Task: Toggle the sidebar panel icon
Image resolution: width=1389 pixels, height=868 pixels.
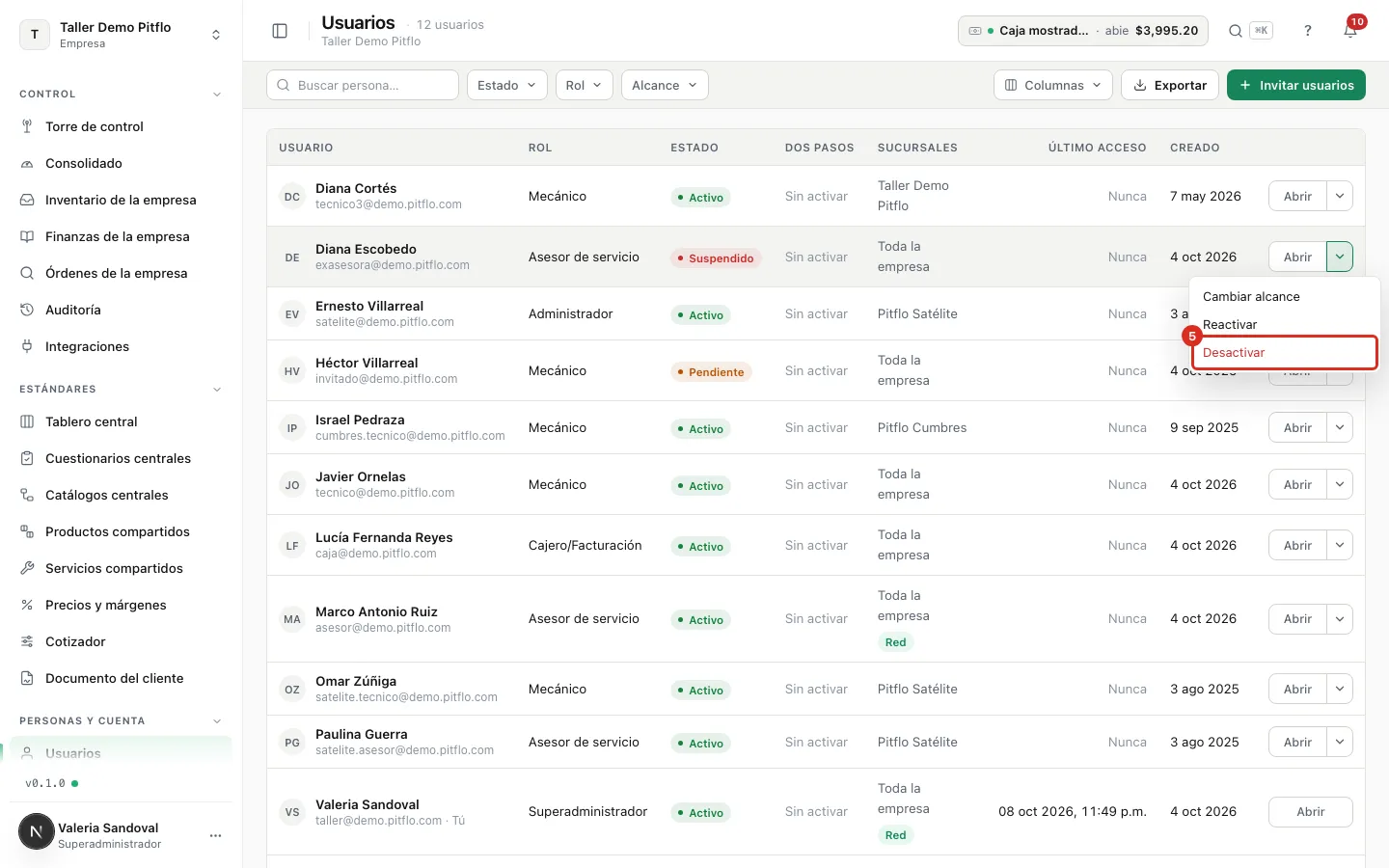Action: pyautogui.click(x=280, y=31)
